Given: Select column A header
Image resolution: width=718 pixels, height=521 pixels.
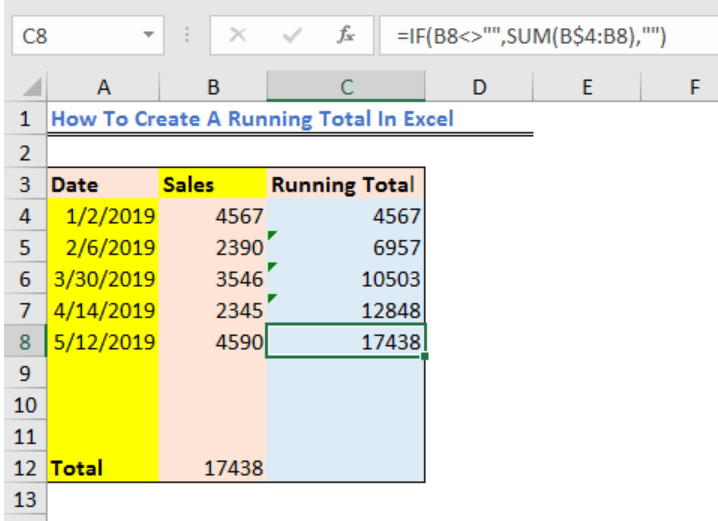Looking at the screenshot, I should (103, 86).
